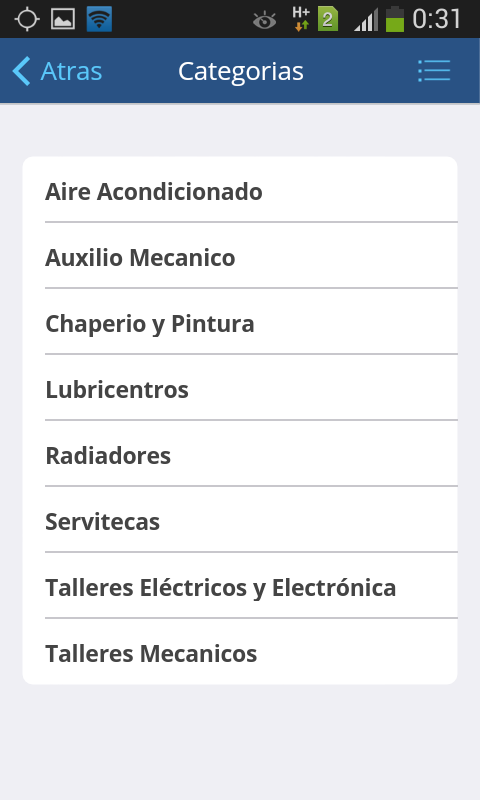480x800 pixels.
Task: Tap the clock showing 0:31
Action: [437, 19]
